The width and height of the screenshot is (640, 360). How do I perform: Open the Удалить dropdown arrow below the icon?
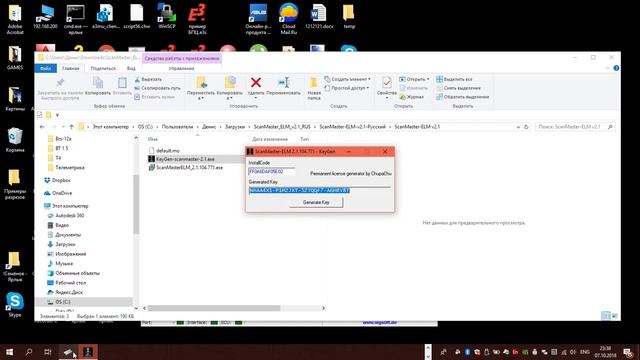(256, 98)
